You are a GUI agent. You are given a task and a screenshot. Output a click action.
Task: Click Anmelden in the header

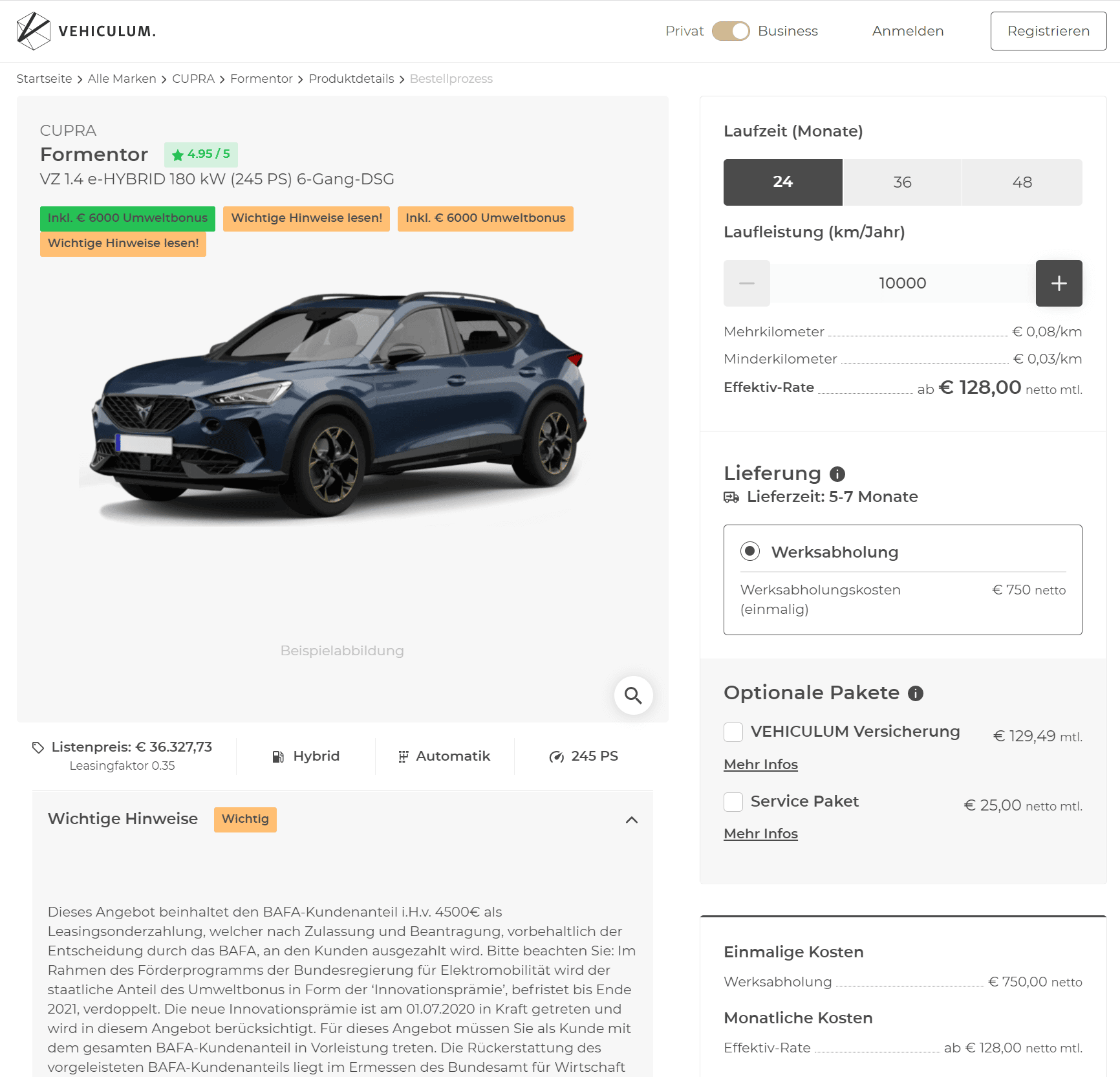(908, 31)
